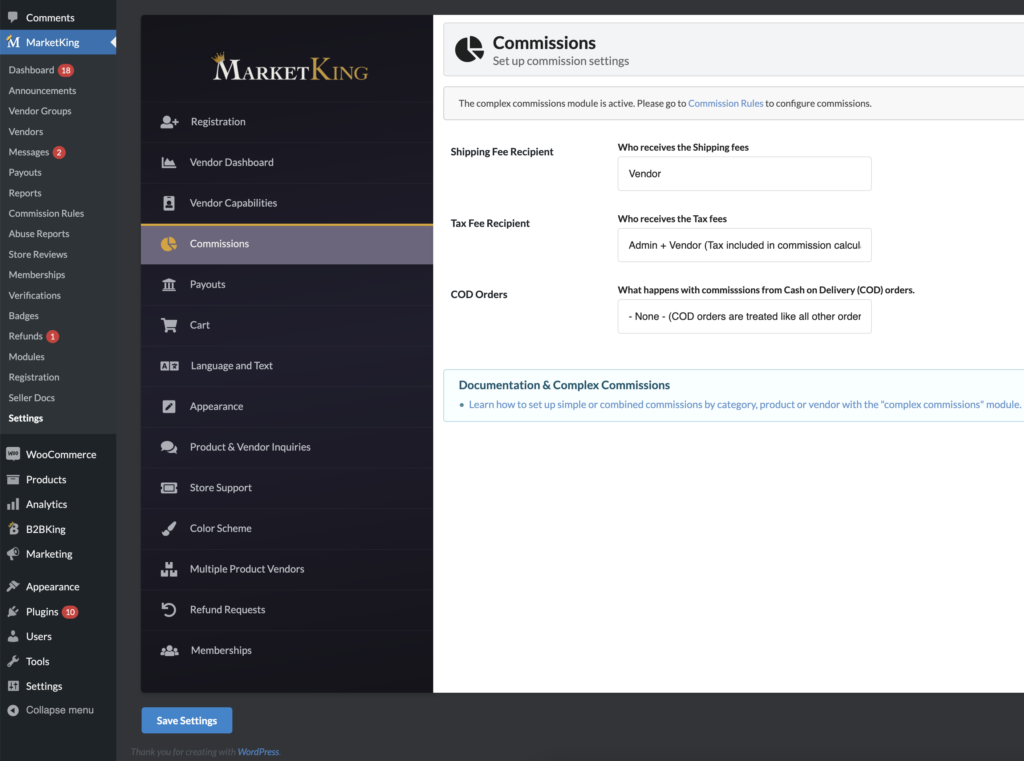Click the Save Settings button
Screen dimensions: 1024x761
[x=187, y=721]
